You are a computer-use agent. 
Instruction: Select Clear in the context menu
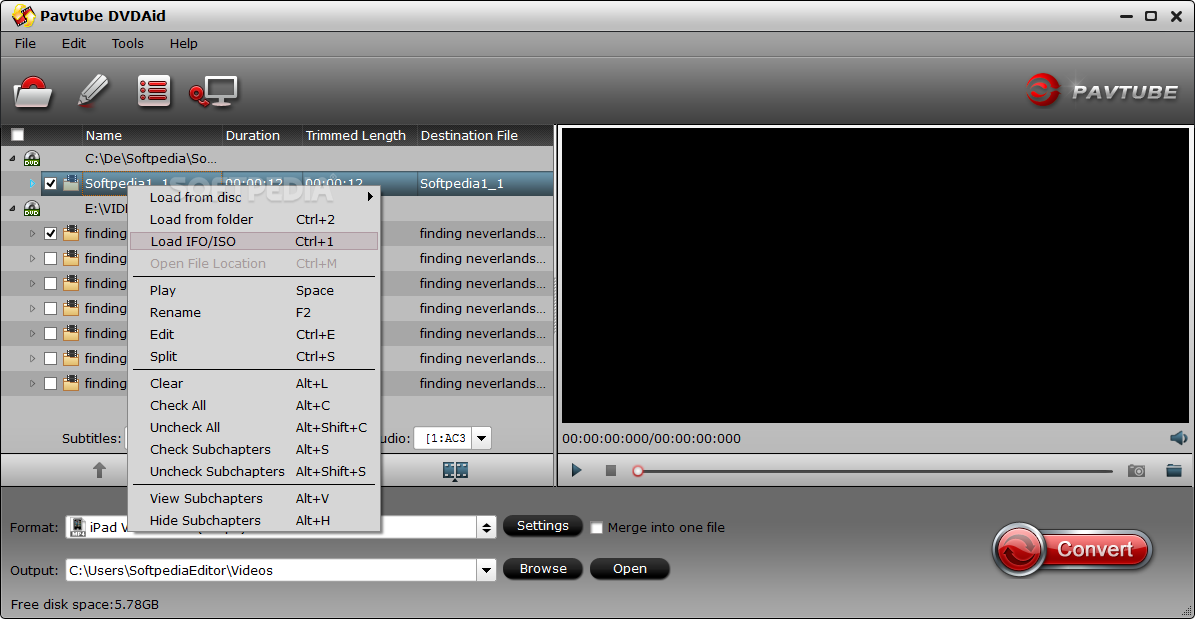click(253, 383)
